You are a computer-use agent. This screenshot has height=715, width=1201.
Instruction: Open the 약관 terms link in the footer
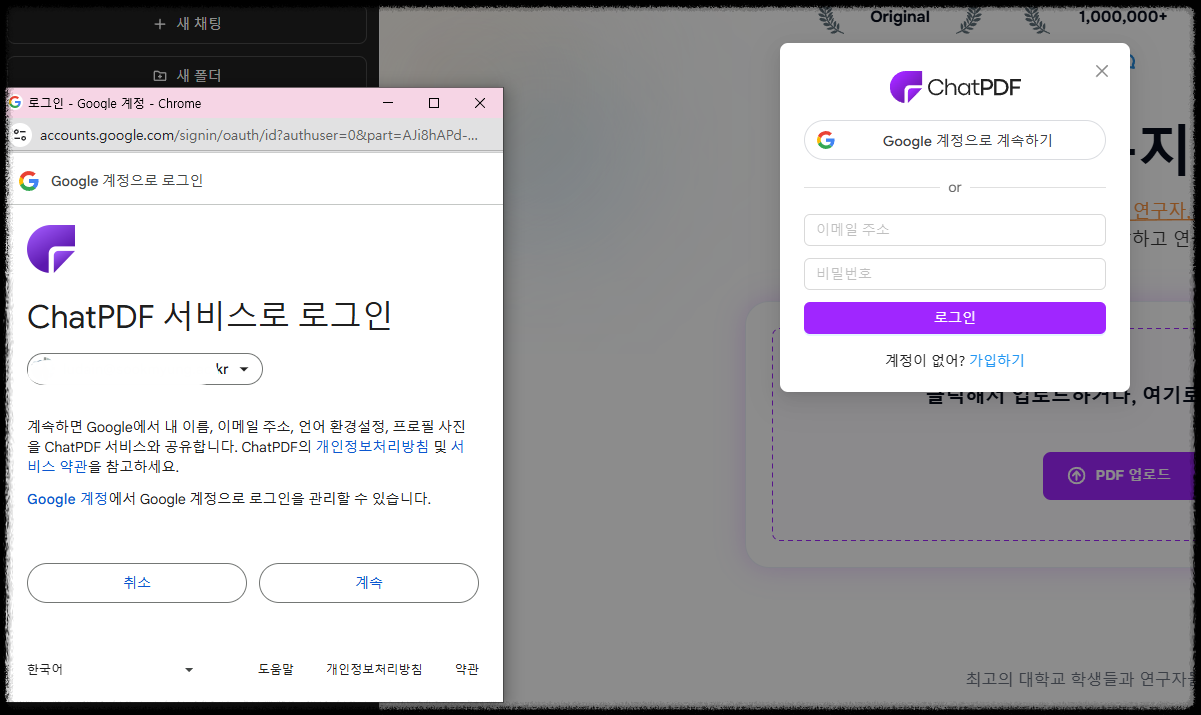coord(466,669)
